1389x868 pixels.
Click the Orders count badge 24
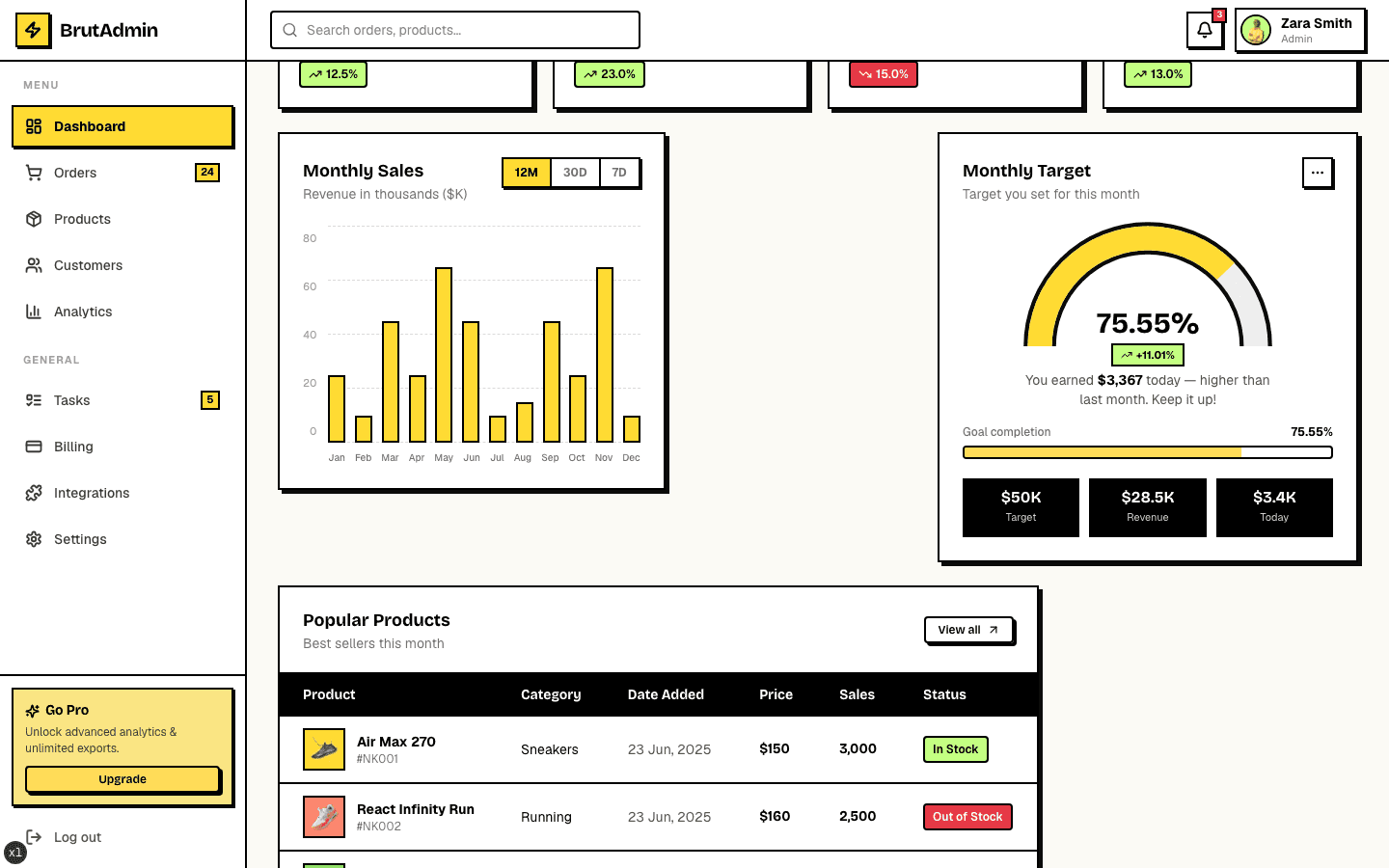(x=207, y=173)
